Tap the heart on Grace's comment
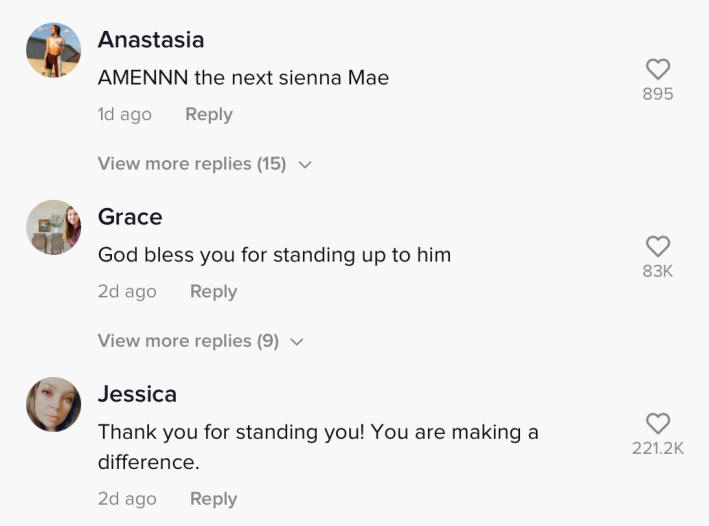 click(657, 246)
